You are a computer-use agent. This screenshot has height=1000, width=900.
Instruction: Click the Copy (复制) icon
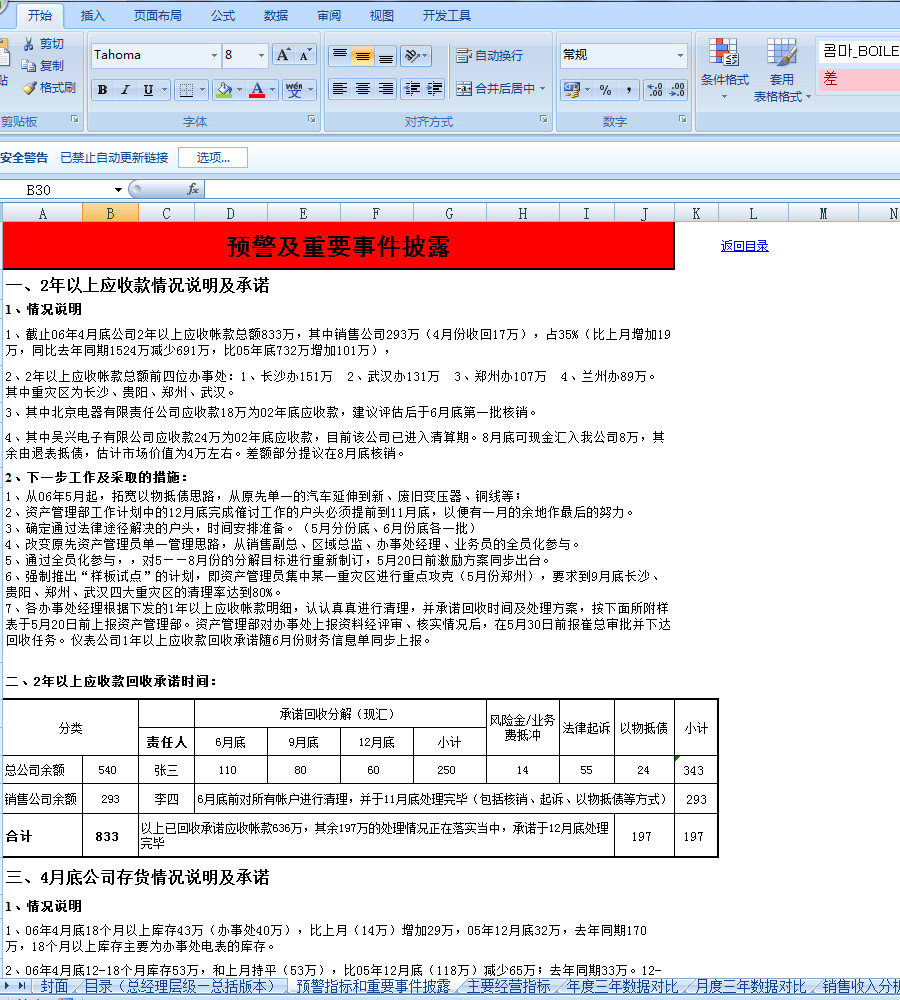pos(29,66)
